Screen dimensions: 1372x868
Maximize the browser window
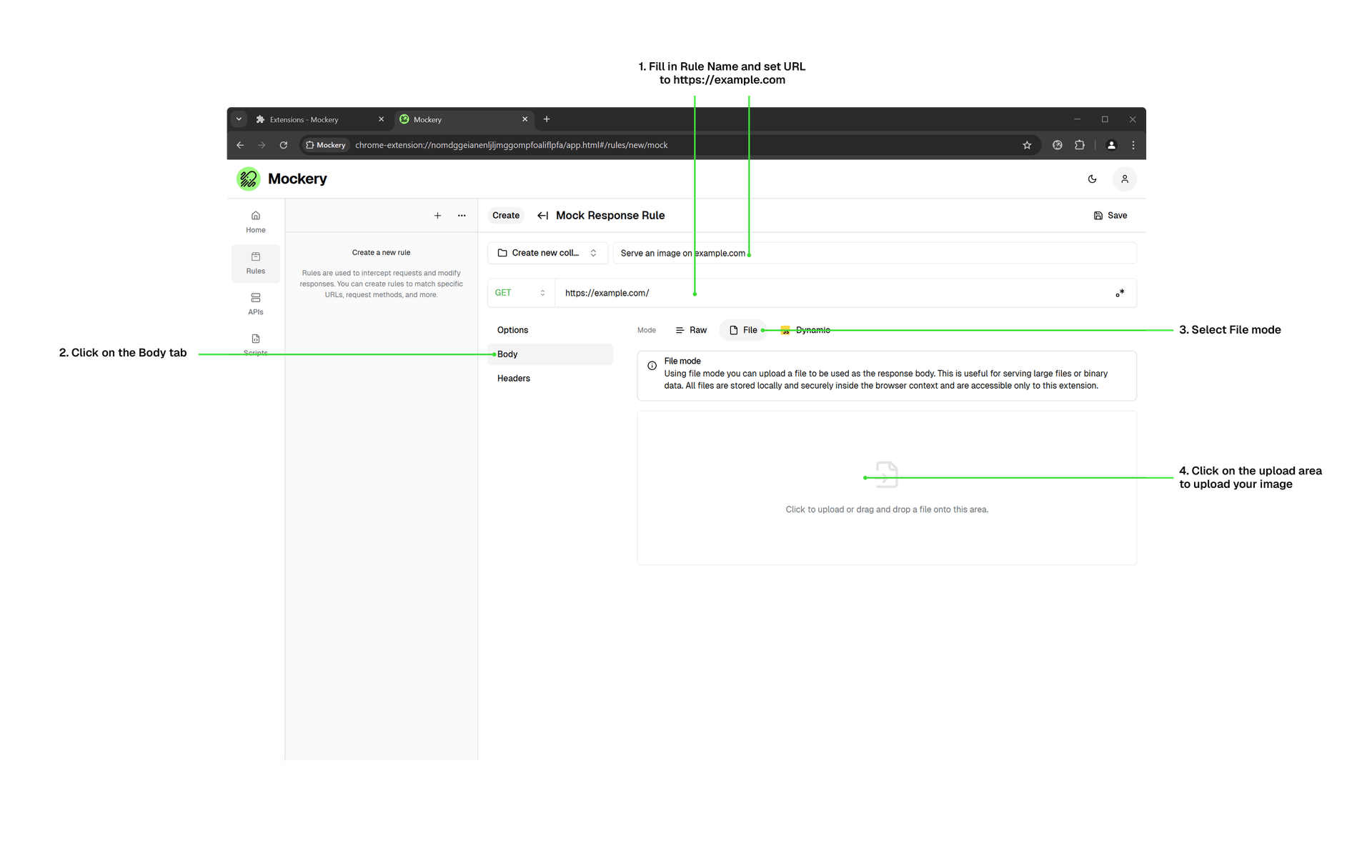1105,119
